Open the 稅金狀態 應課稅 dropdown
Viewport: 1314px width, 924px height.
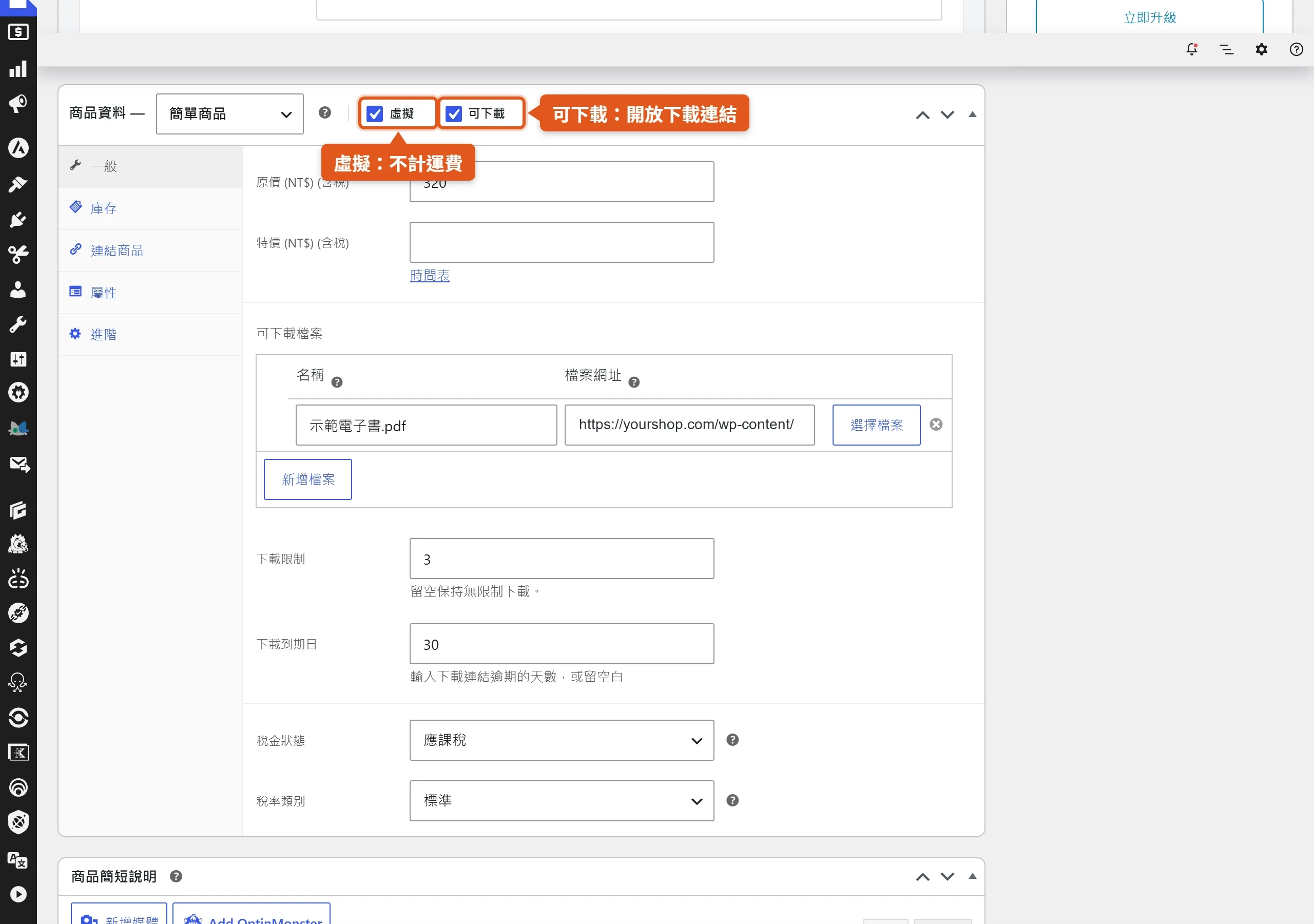point(562,740)
